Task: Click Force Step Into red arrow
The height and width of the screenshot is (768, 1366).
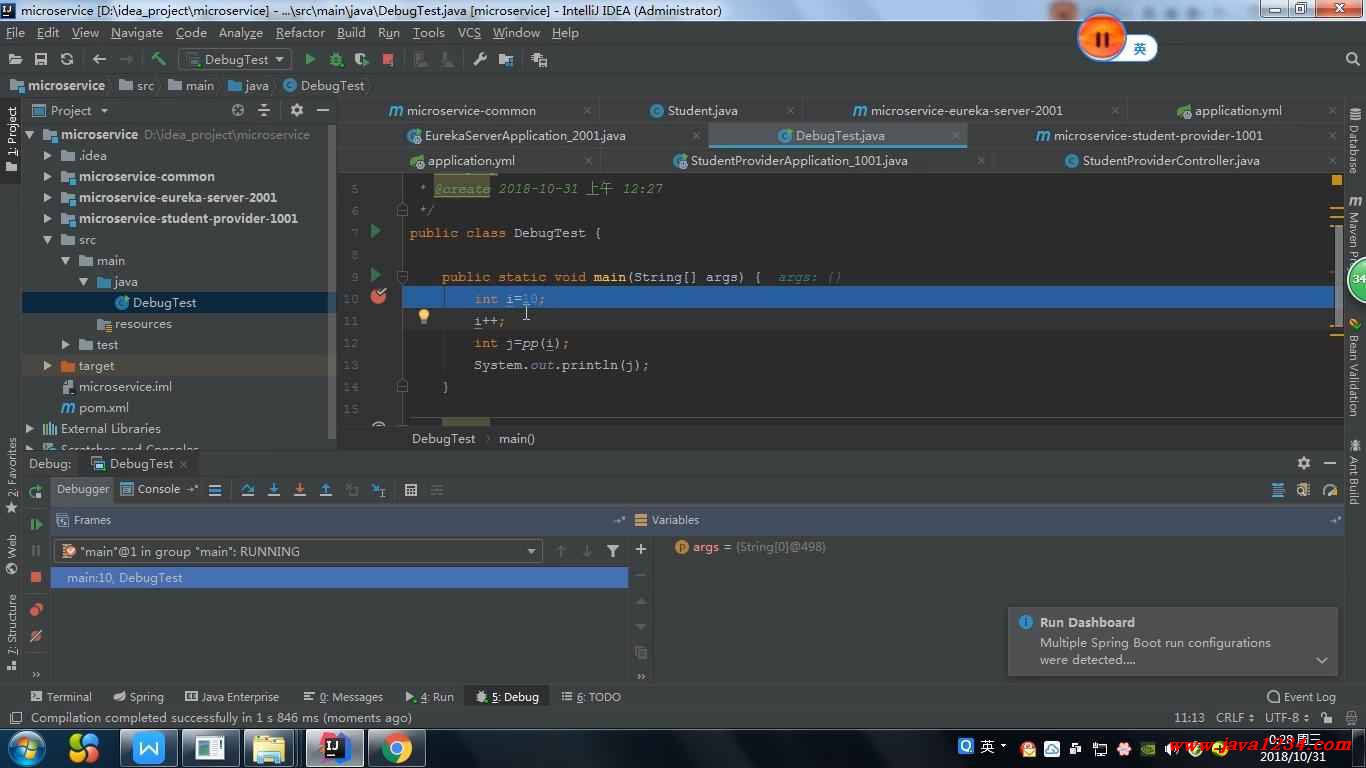Action: (300, 490)
